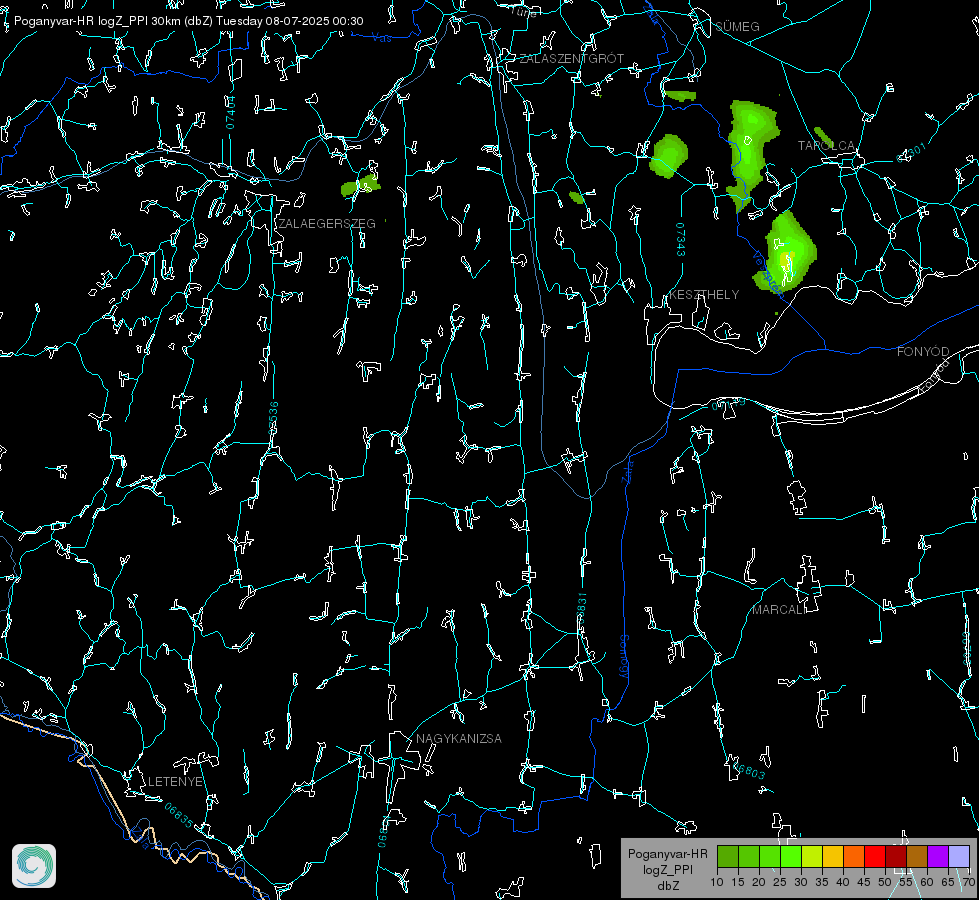Select the 55-60 dBZ brown swatch
The height and width of the screenshot is (900, 979).
(917, 856)
